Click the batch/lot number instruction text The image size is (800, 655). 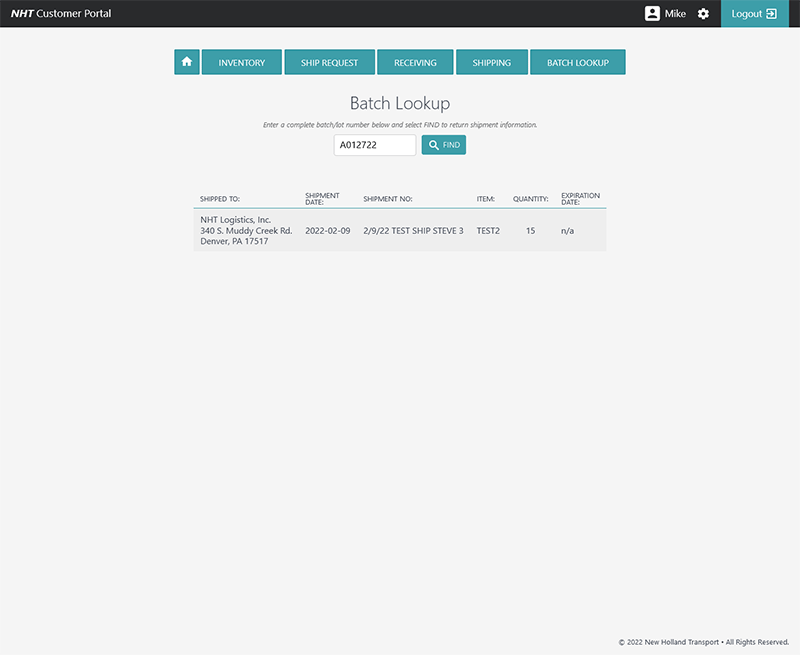(x=400, y=124)
